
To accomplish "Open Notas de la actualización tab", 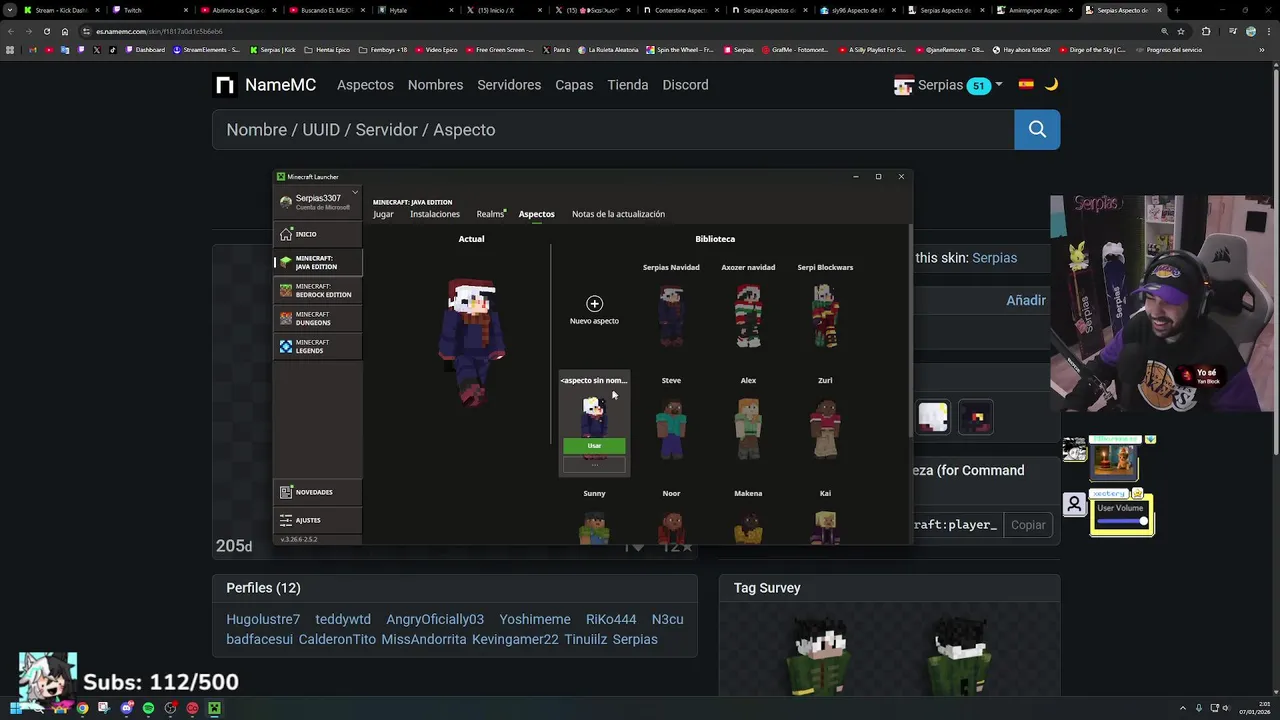I will (618, 214).
